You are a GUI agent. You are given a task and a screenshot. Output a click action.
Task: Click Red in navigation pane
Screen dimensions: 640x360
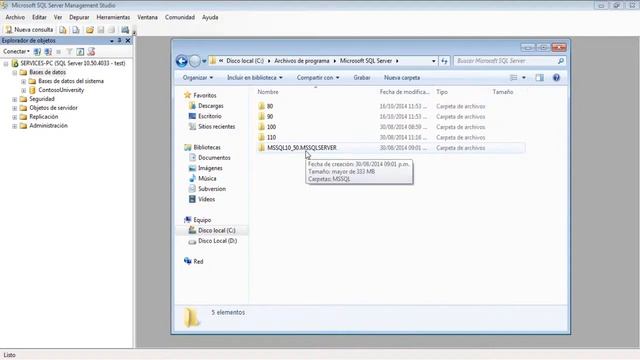click(198, 261)
